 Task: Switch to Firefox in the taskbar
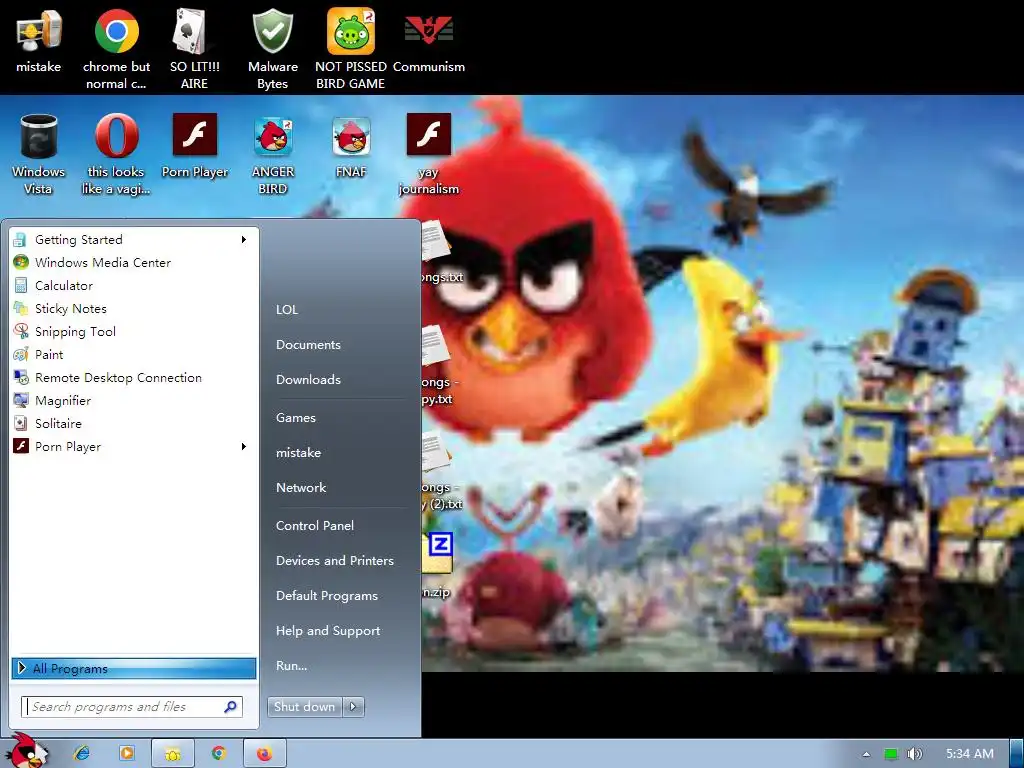pos(264,754)
